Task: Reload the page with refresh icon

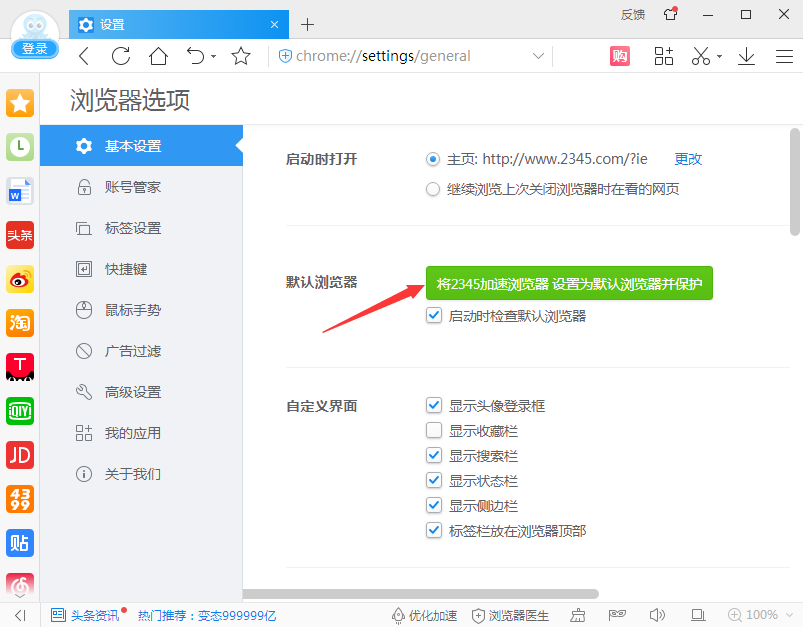Action: tap(121, 56)
